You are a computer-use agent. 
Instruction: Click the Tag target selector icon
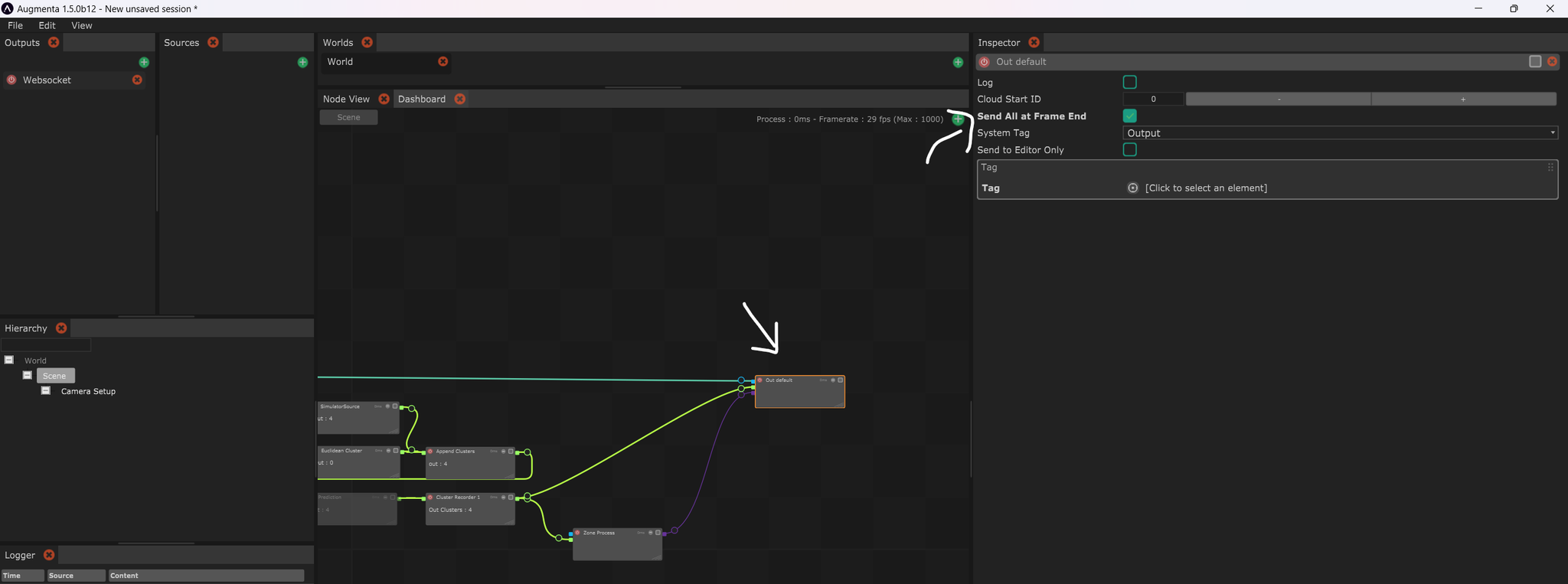tap(1132, 188)
